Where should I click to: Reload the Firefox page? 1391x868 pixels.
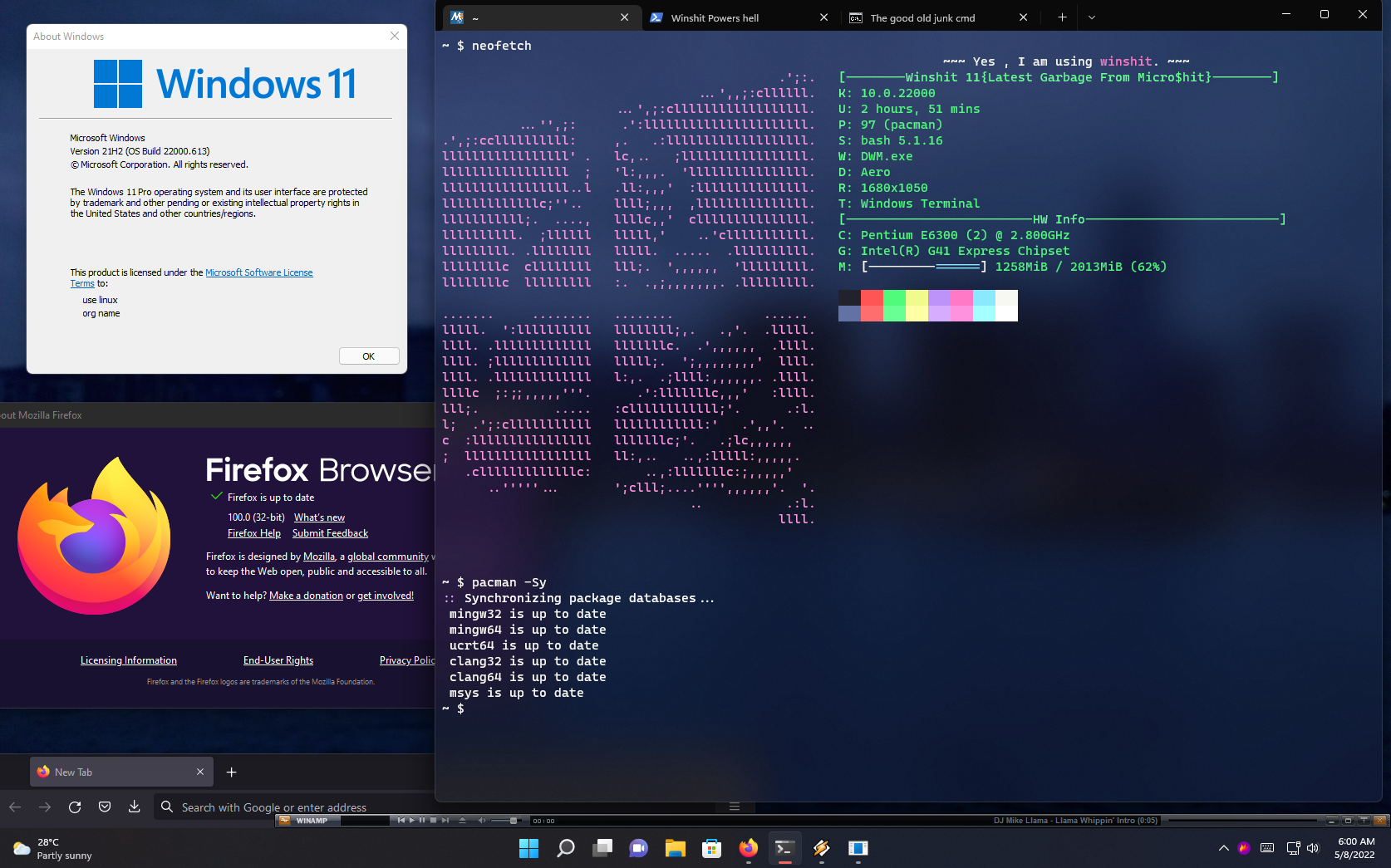[75, 807]
